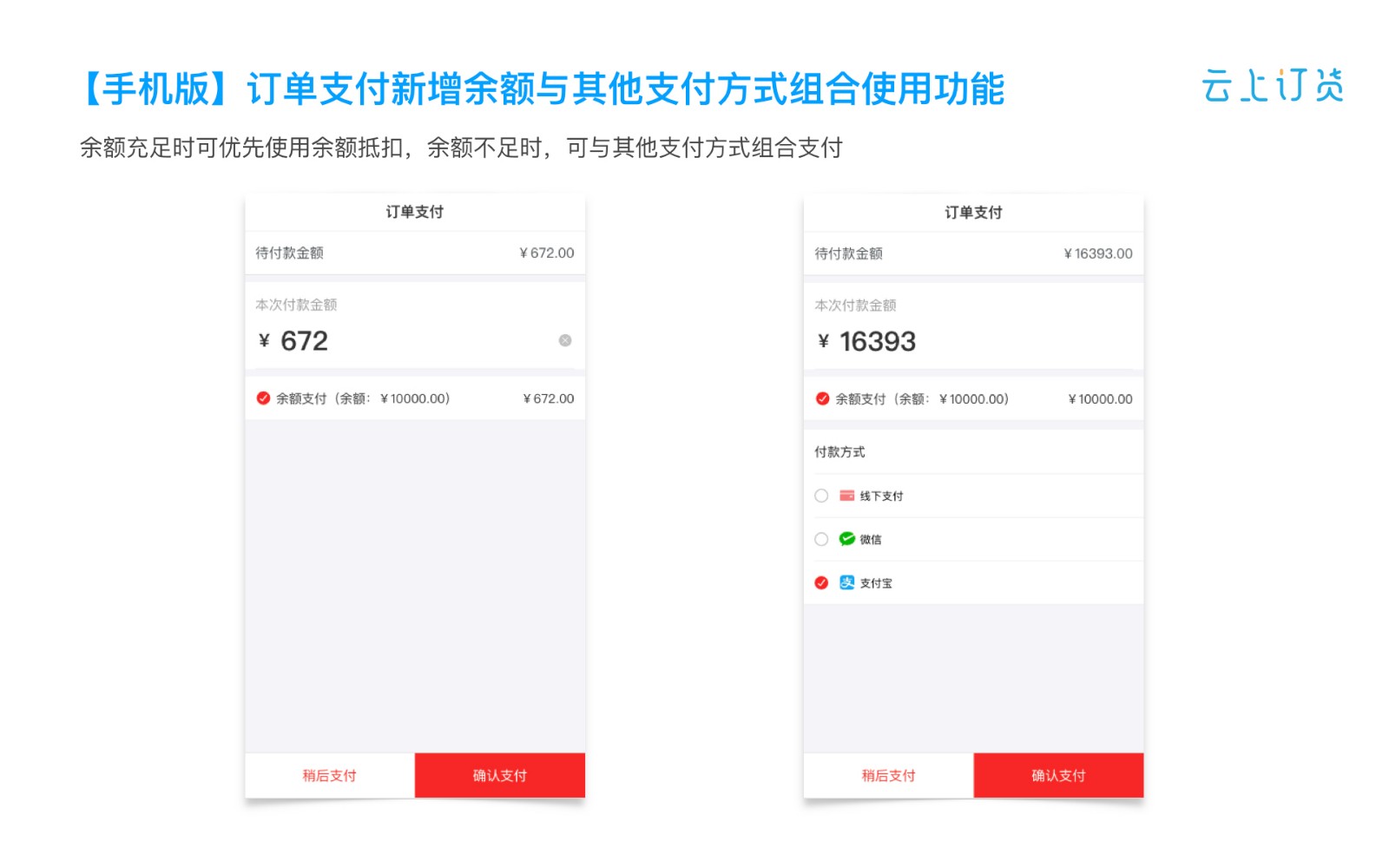Click the red card icon for 线下支付
Screen dimensions: 1389x868
[x=846, y=496]
